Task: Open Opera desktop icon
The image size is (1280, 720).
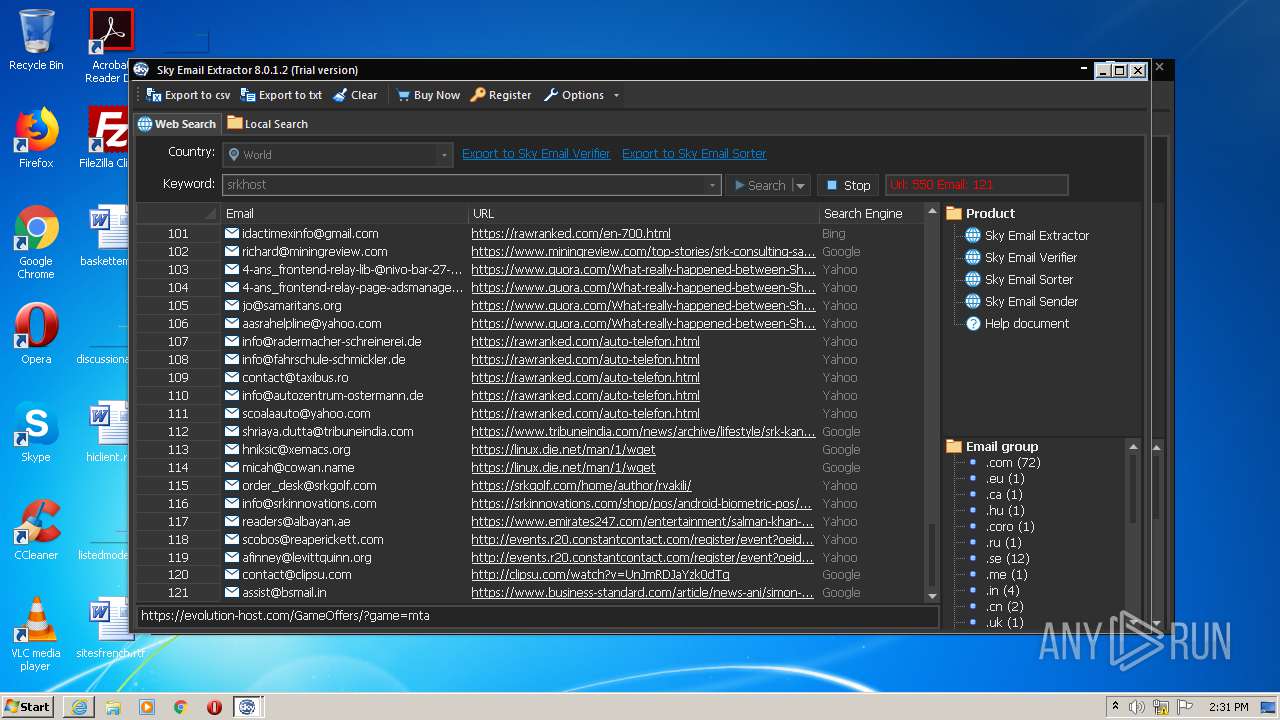Action: pyautogui.click(x=36, y=334)
